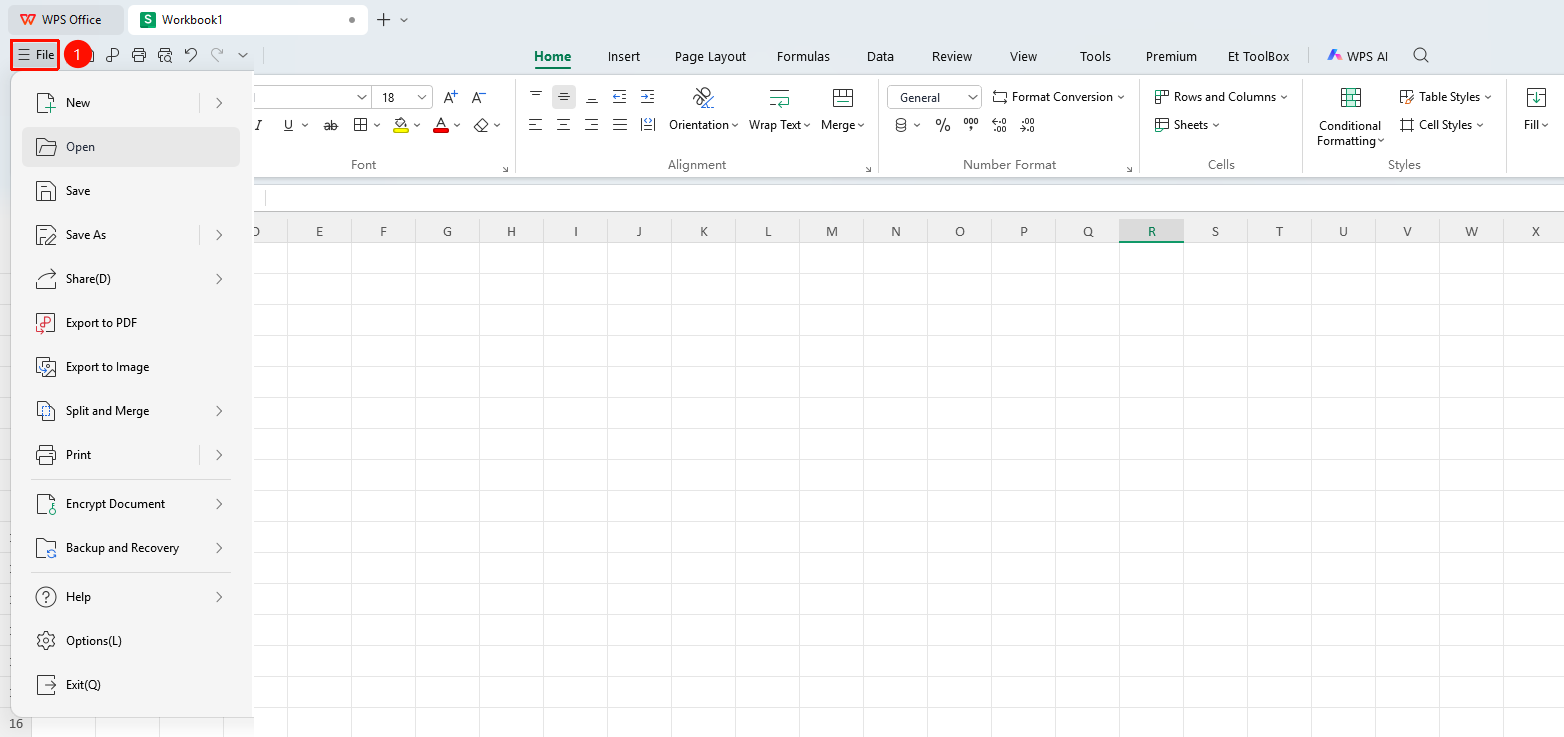Toggle align text left
1564x737 pixels.
(x=536, y=125)
